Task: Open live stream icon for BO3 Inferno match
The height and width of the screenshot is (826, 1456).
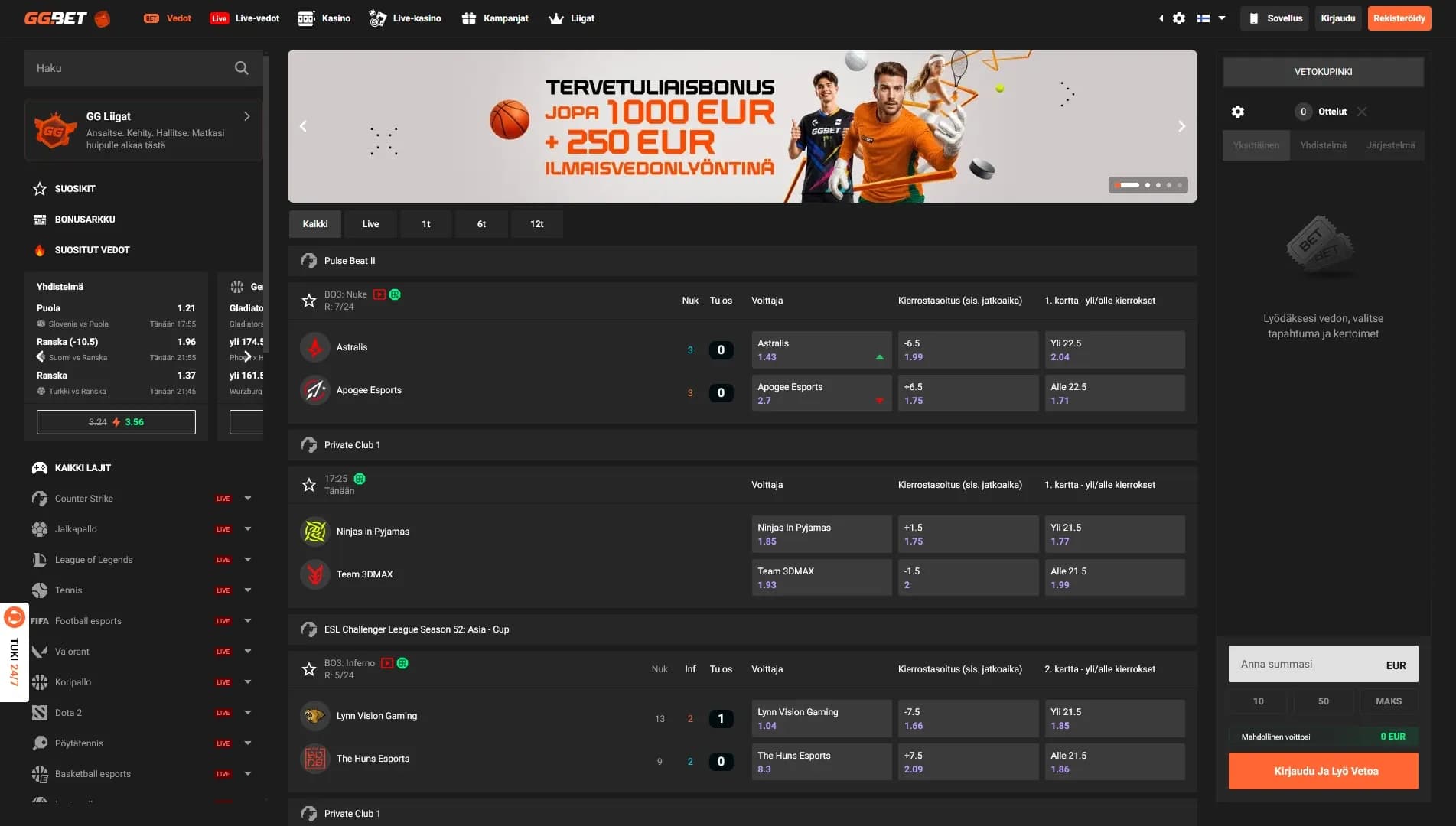Action: tap(387, 663)
